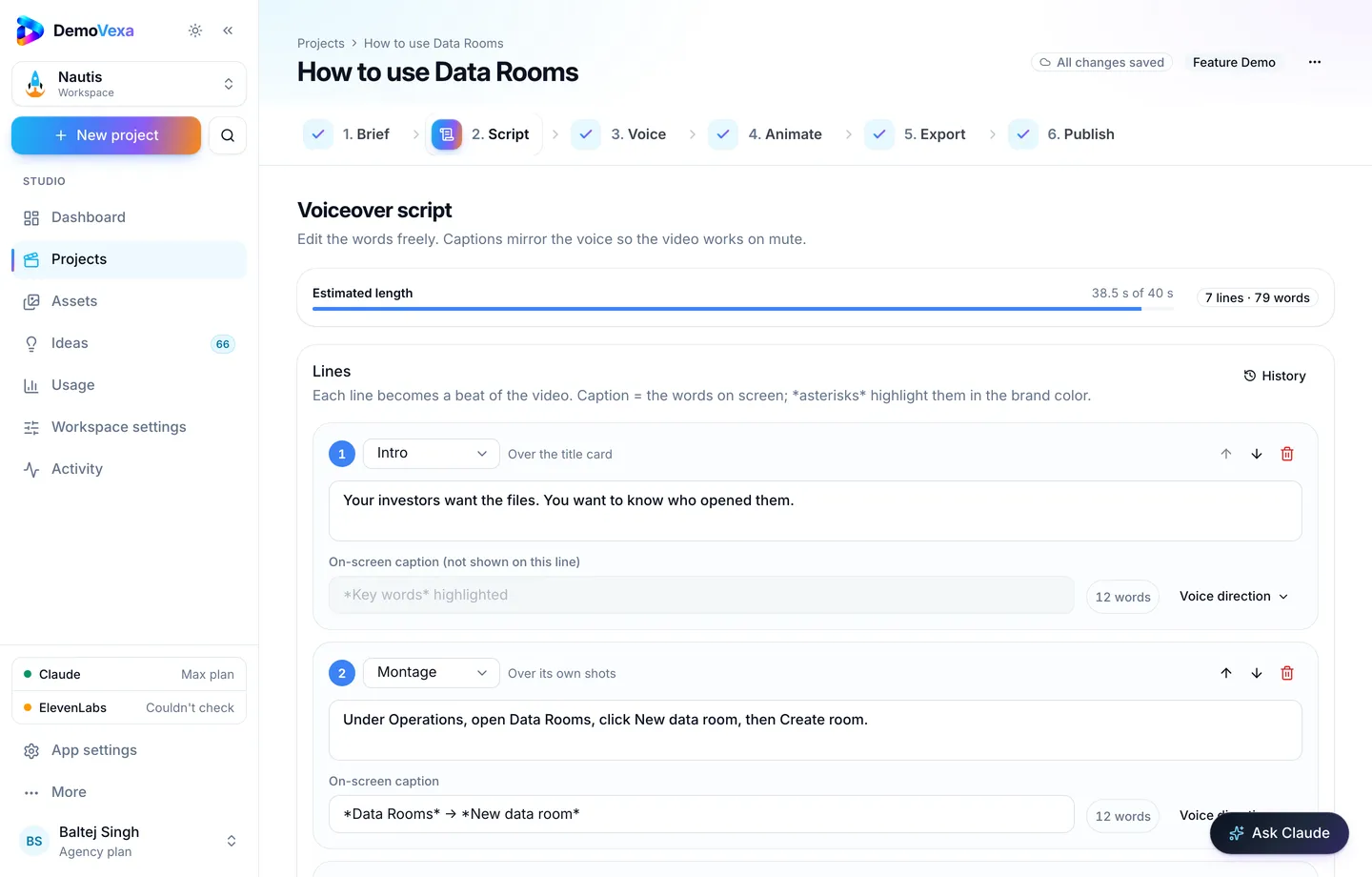Go to Projects in the sidebar

click(x=129, y=259)
